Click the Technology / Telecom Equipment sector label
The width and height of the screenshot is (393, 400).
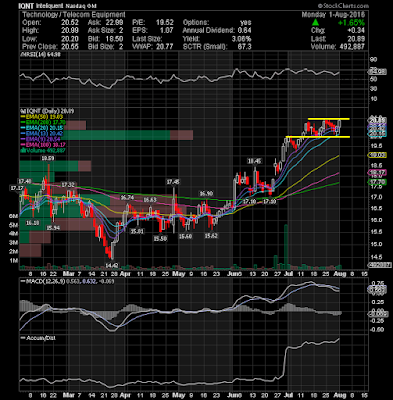[74, 15]
